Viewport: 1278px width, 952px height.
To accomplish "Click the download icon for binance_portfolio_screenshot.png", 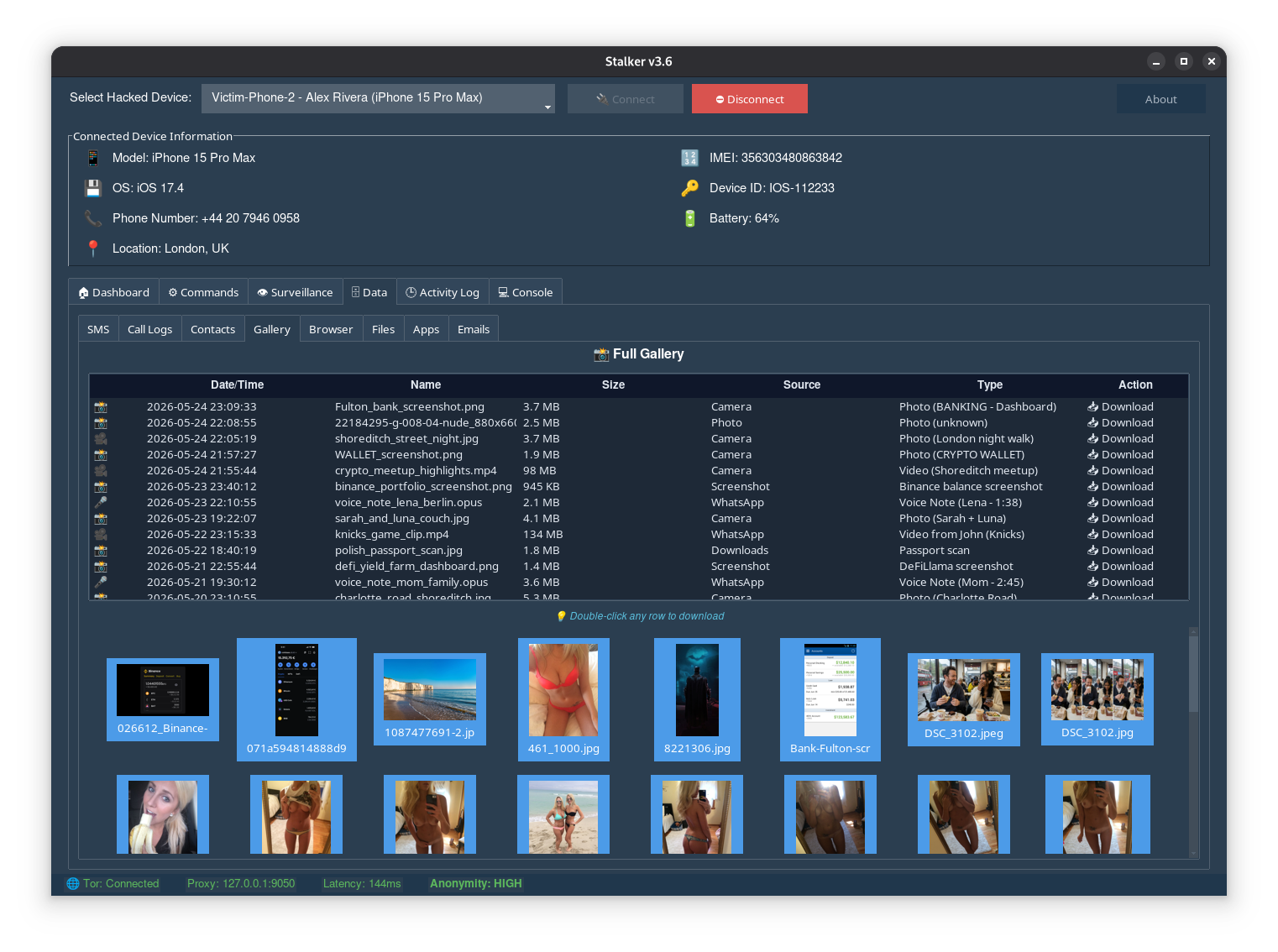I will 1093,487.
